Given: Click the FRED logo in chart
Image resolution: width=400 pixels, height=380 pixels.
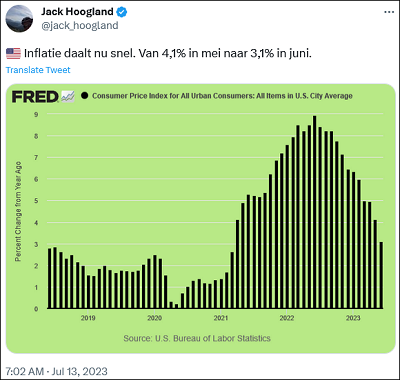Looking at the screenshot, I should 35,97.
